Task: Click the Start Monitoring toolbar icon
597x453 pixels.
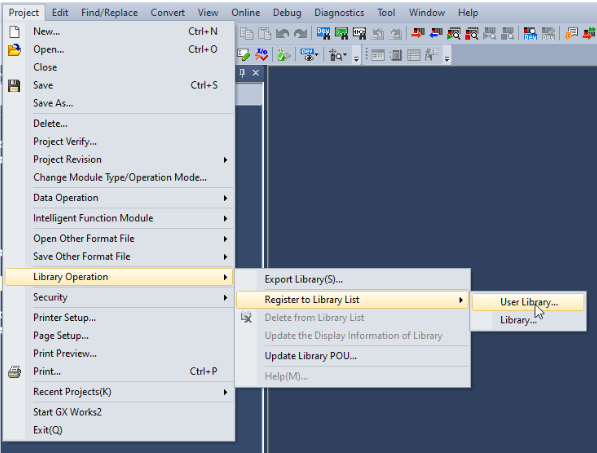Action: pos(453,33)
